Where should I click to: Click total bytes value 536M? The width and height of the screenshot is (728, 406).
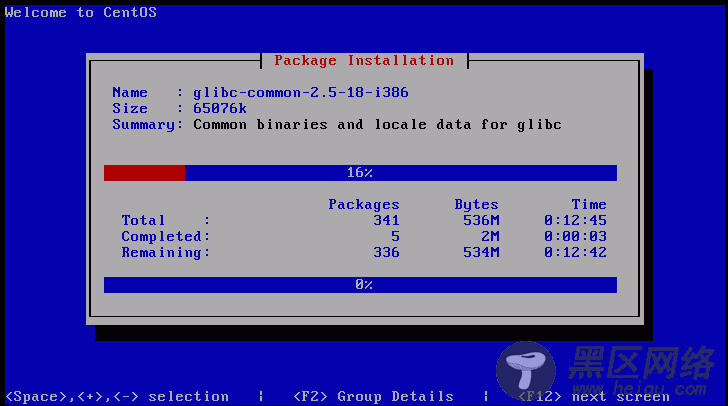pos(481,220)
